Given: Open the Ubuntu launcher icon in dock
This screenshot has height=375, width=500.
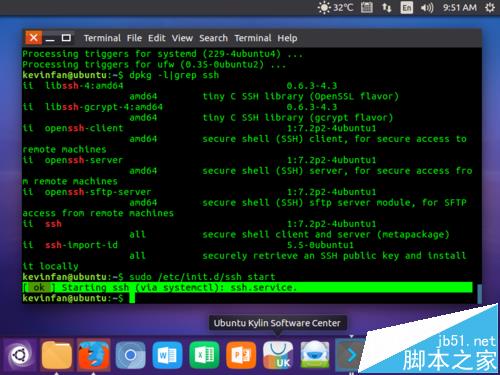Looking at the screenshot, I should coord(20,355).
